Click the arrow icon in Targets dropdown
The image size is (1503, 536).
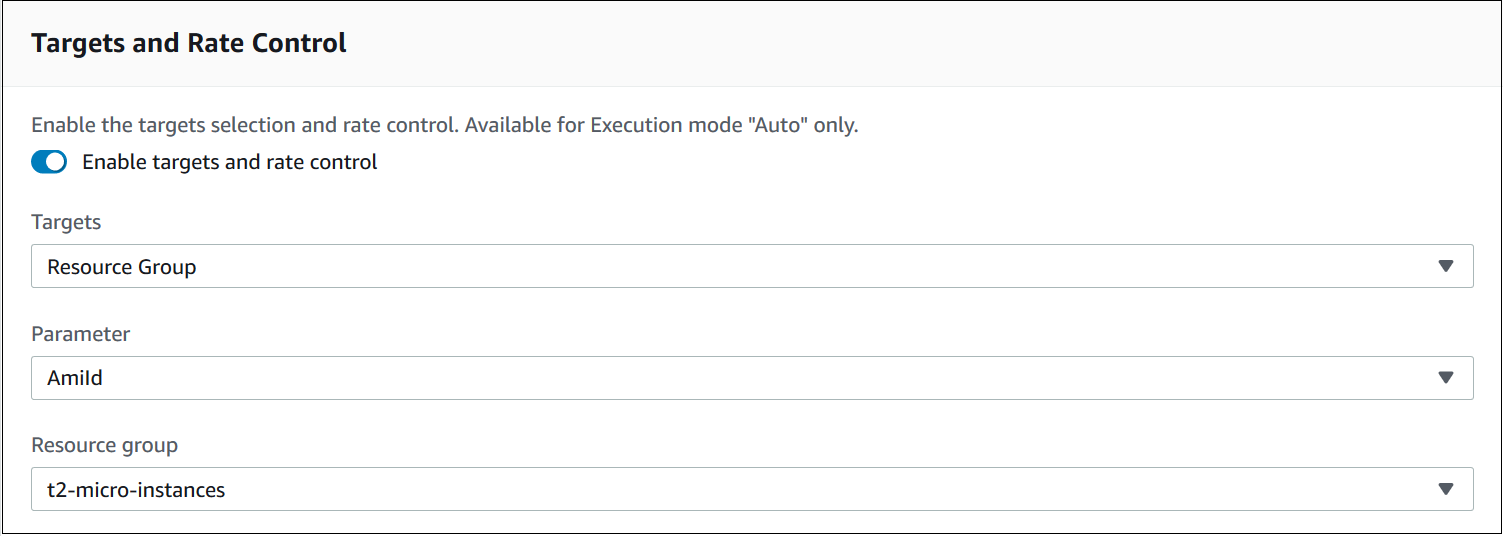[1444, 267]
